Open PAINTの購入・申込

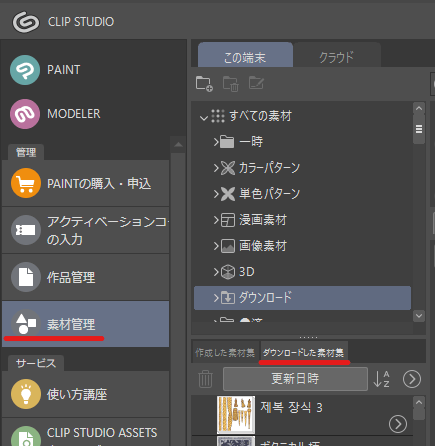point(86,183)
